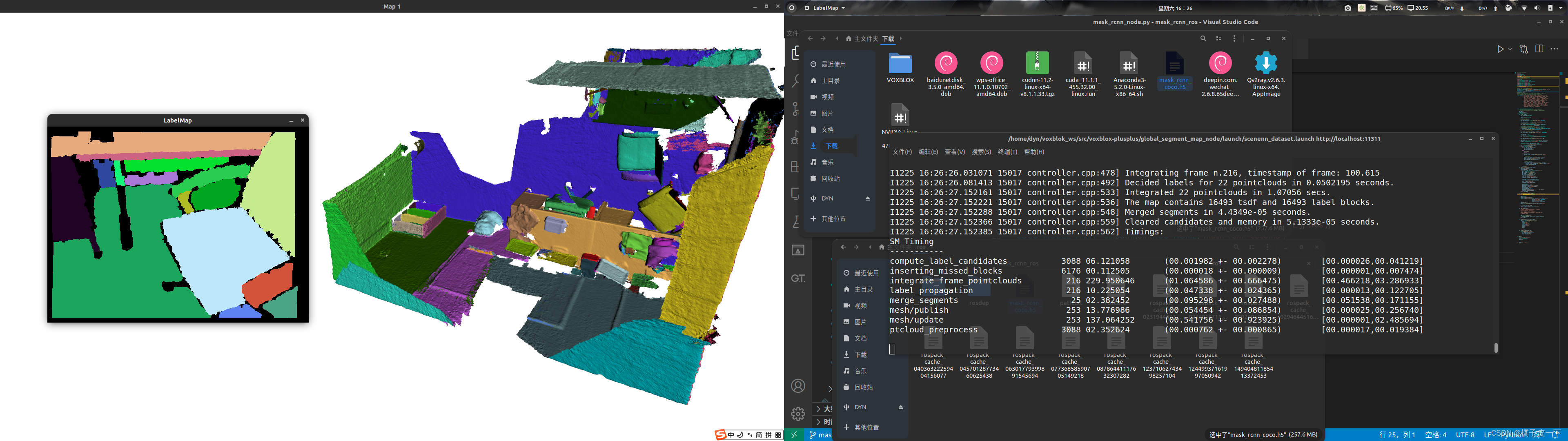Open the file manager's three-dot menu
This screenshot has height=441, width=1568.
click(1234, 38)
